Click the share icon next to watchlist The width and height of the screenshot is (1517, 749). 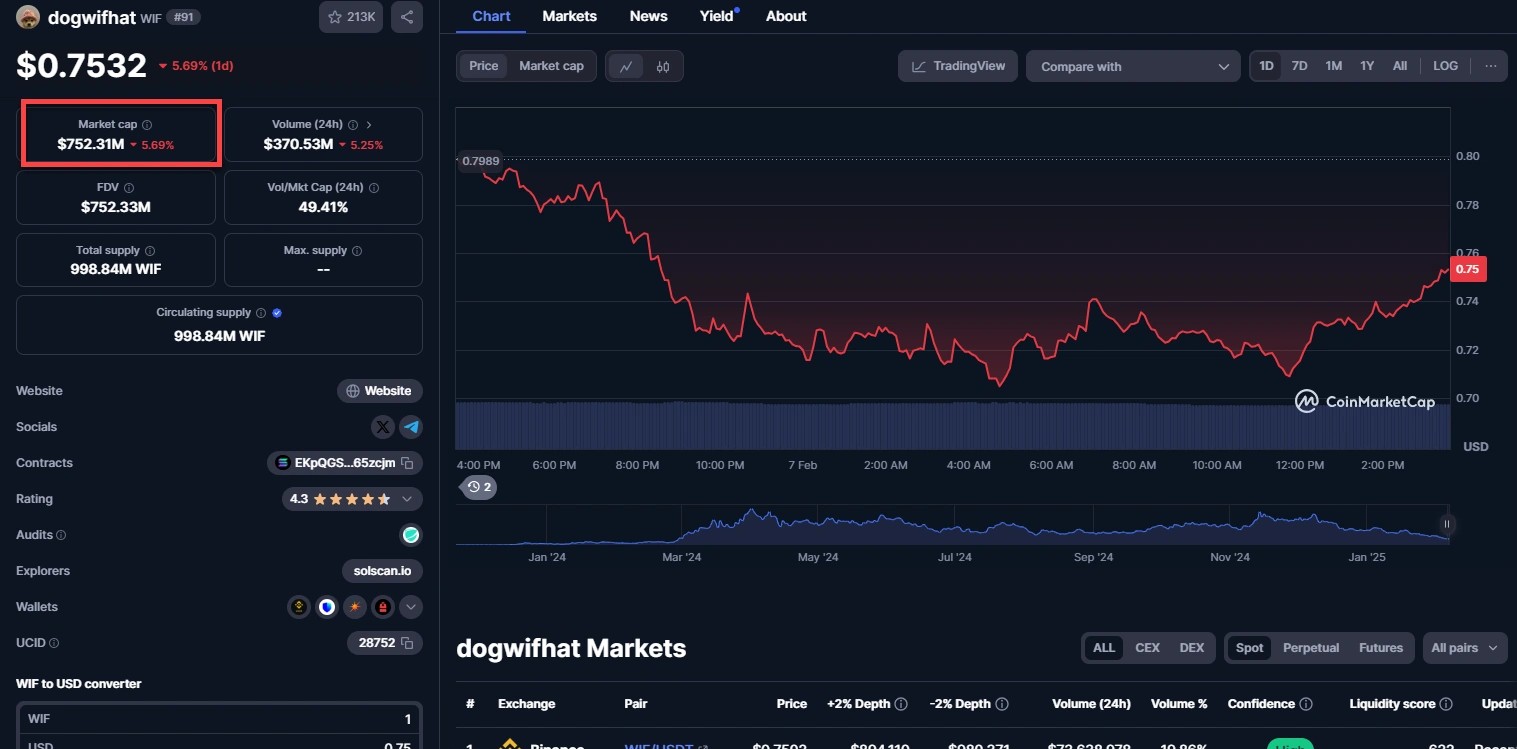pyautogui.click(x=406, y=17)
